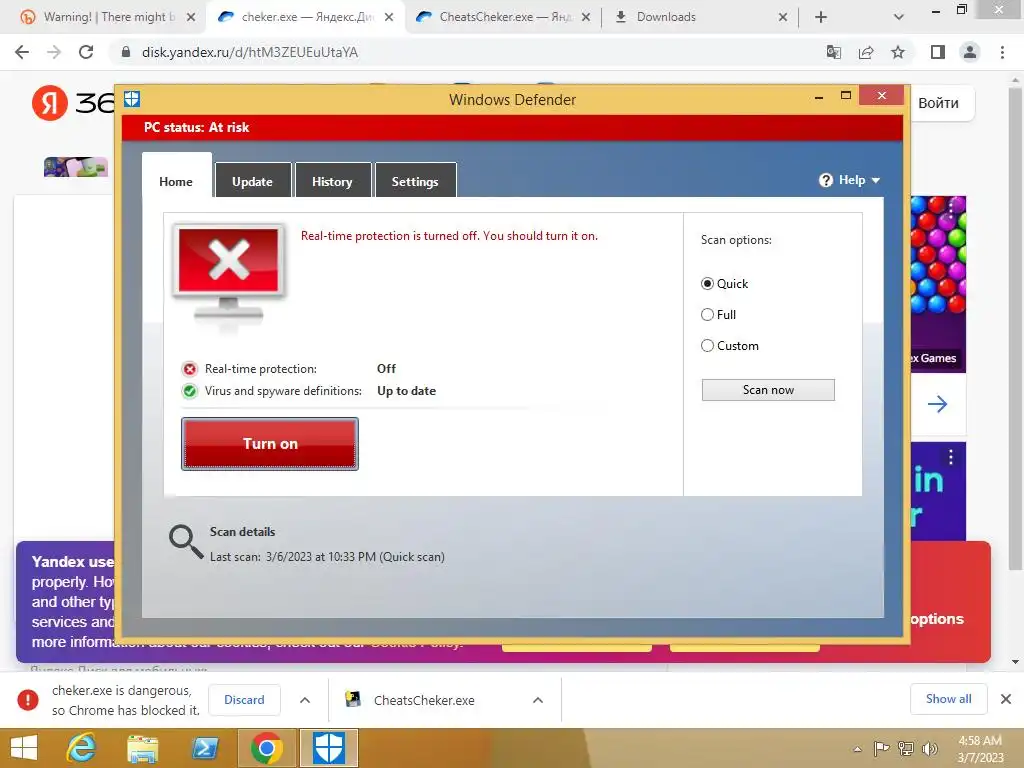1024x768 pixels.
Task: Click the Scan now button
Action: pyautogui.click(x=768, y=390)
